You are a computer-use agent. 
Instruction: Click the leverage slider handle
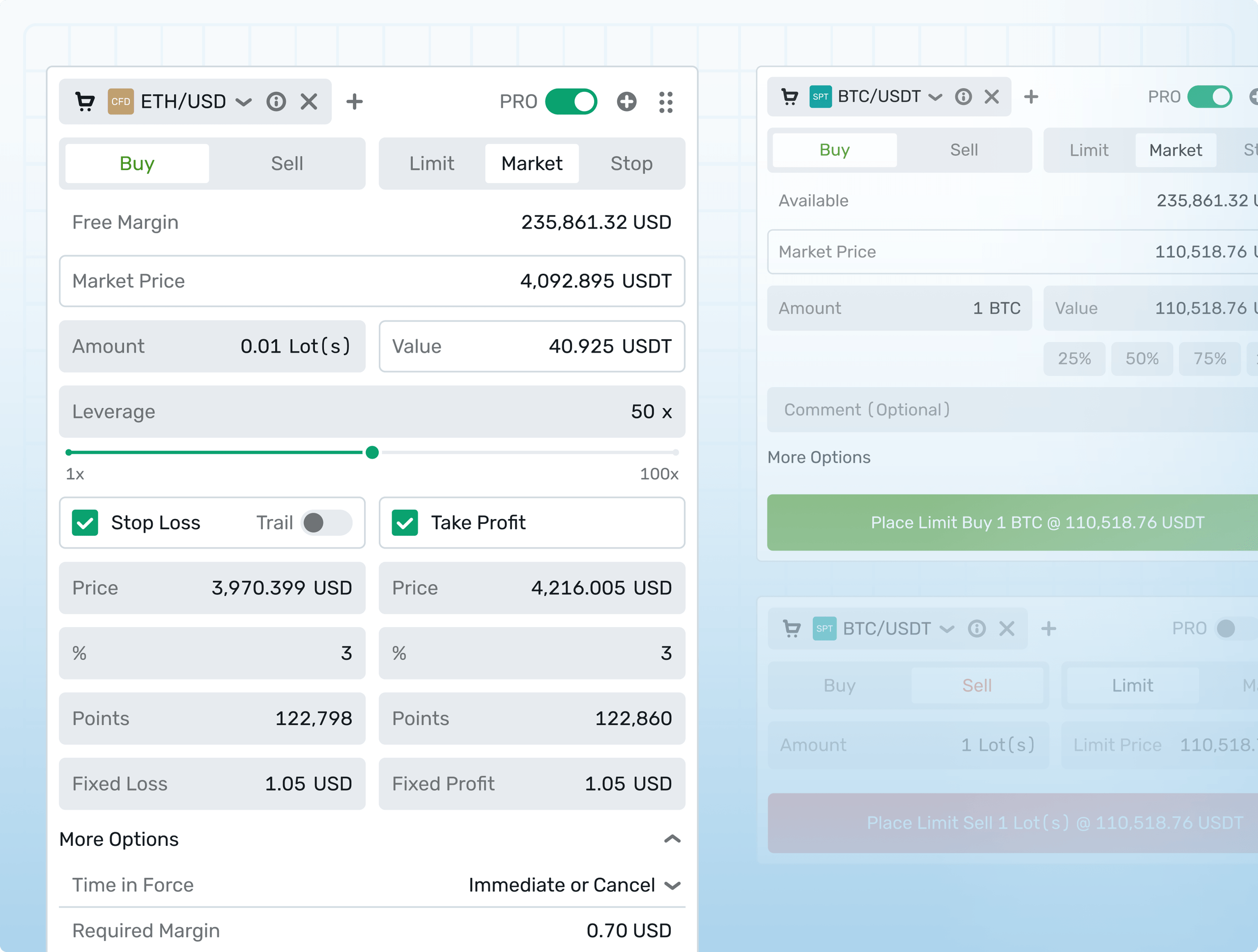(x=372, y=453)
